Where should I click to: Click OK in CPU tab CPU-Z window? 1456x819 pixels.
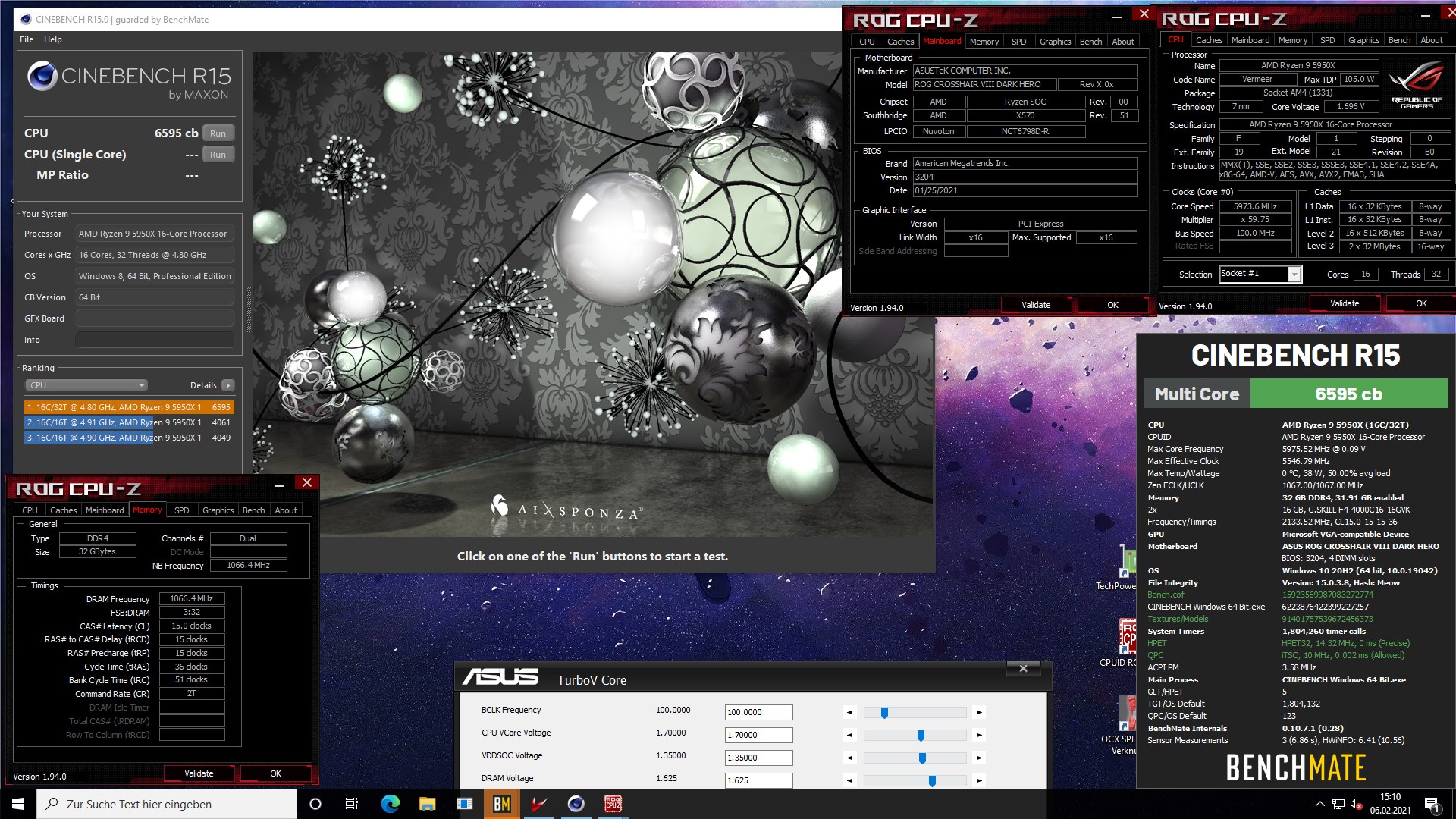pos(1421,303)
